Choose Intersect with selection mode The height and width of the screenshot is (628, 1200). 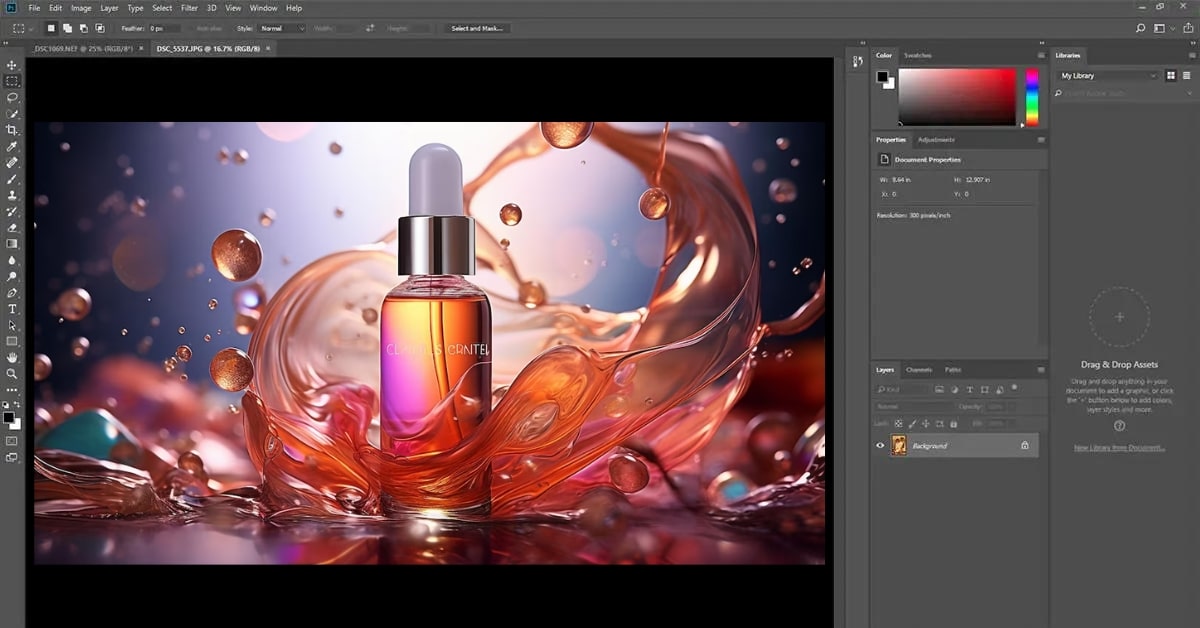[99, 28]
